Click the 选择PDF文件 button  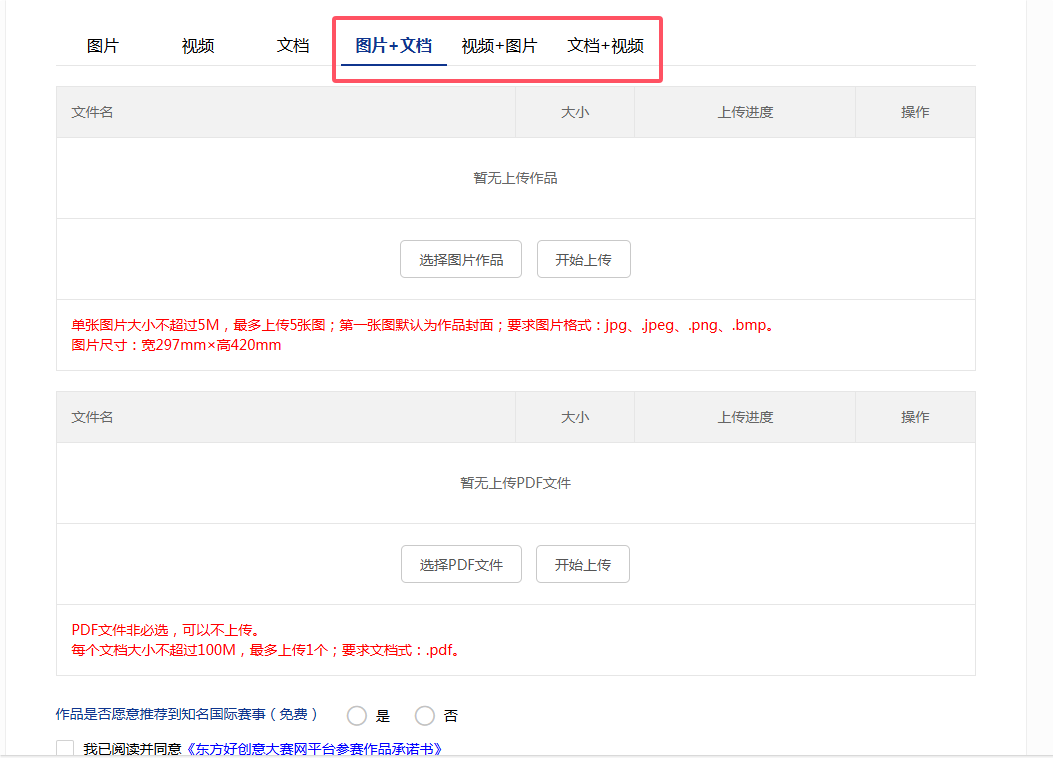pyautogui.click(x=461, y=563)
